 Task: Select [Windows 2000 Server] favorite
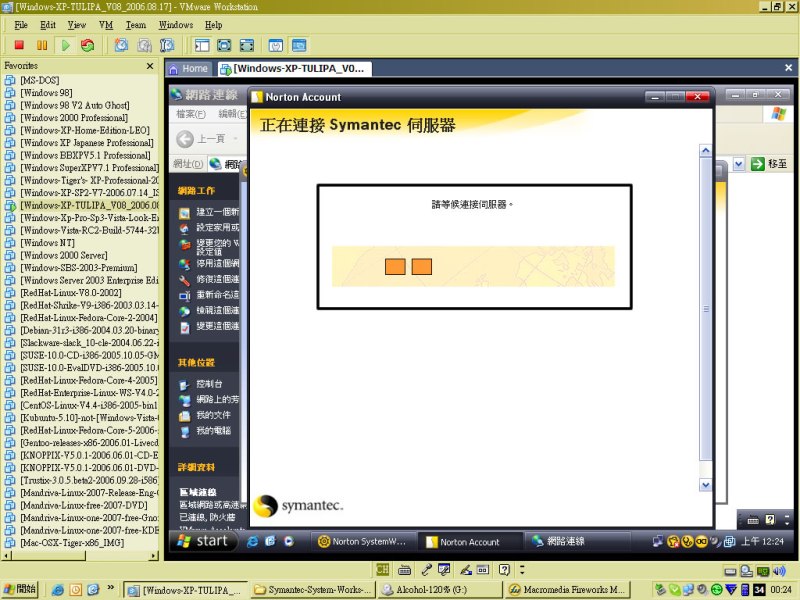[64, 255]
